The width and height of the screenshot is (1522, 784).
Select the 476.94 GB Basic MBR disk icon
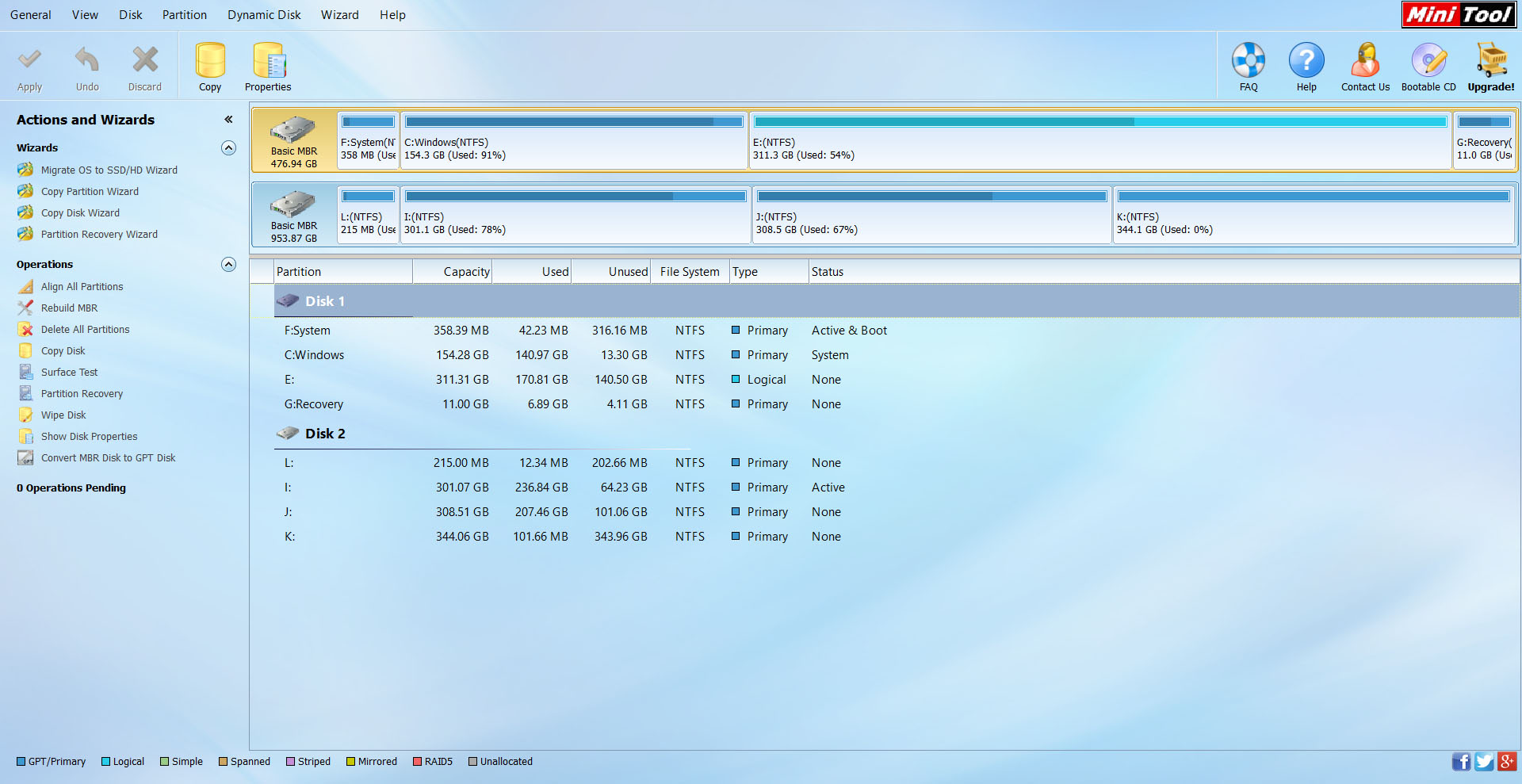coord(293,130)
